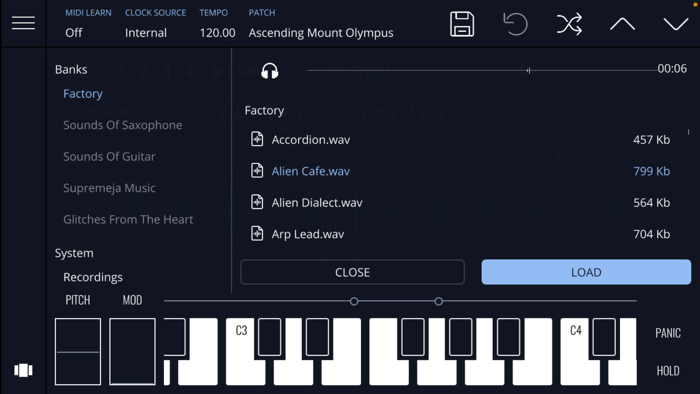Click the PITCH wheel pad
700x394 pixels.
click(x=78, y=352)
